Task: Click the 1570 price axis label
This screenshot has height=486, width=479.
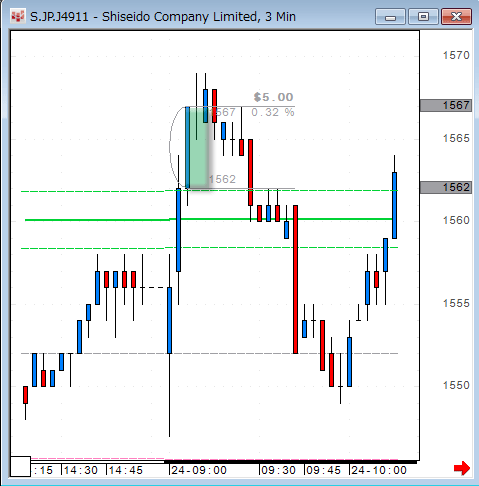Action: [456, 55]
